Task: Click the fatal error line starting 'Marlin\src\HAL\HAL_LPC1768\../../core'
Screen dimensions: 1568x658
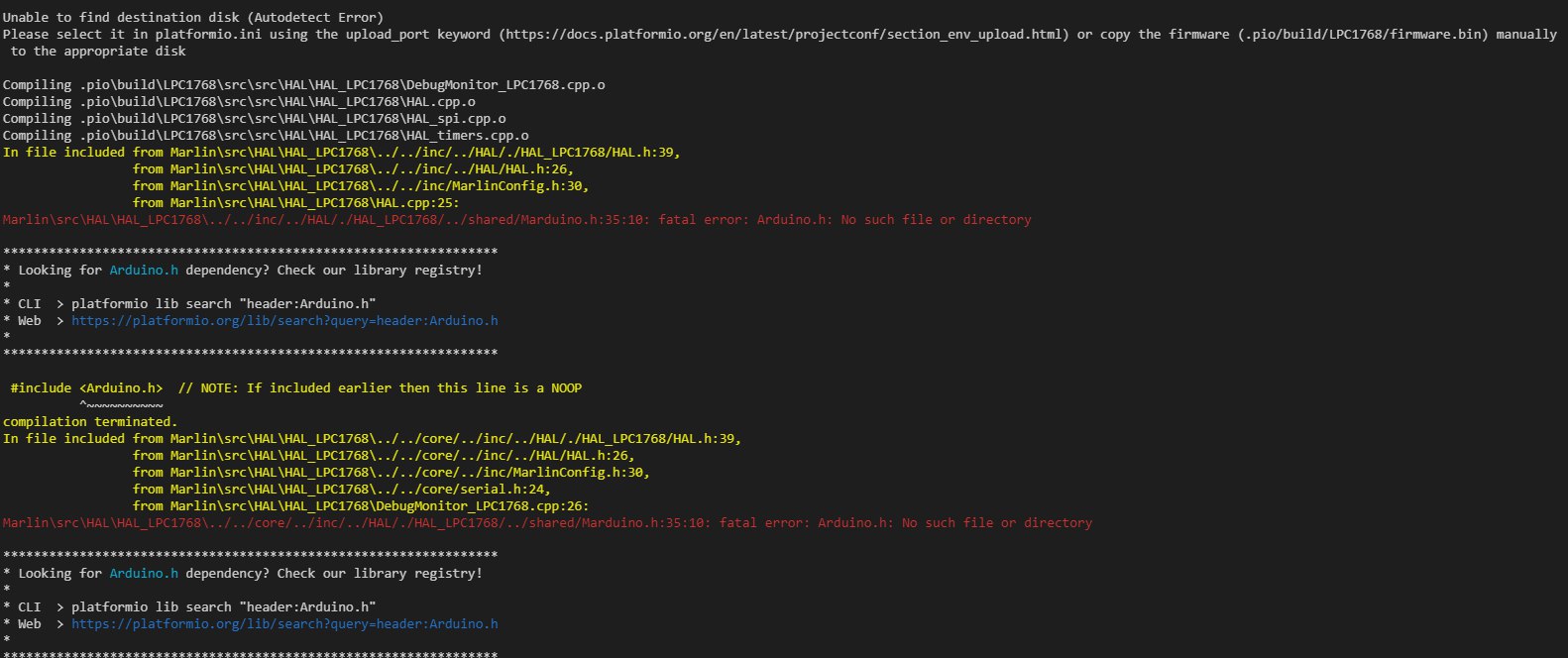Action: (x=547, y=522)
